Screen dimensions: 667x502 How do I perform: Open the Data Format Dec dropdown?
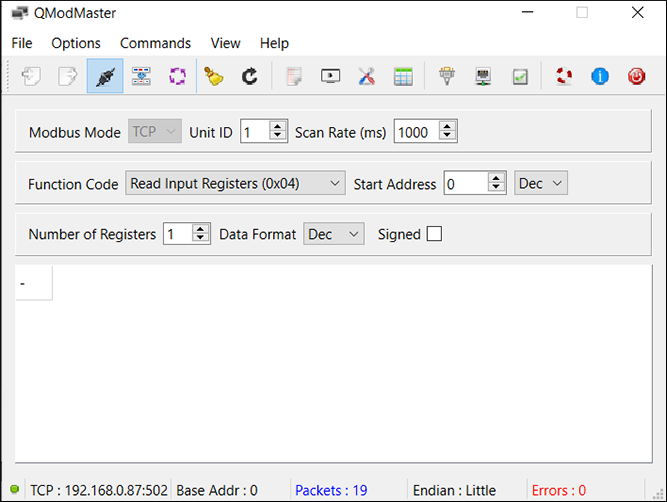[x=334, y=234]
